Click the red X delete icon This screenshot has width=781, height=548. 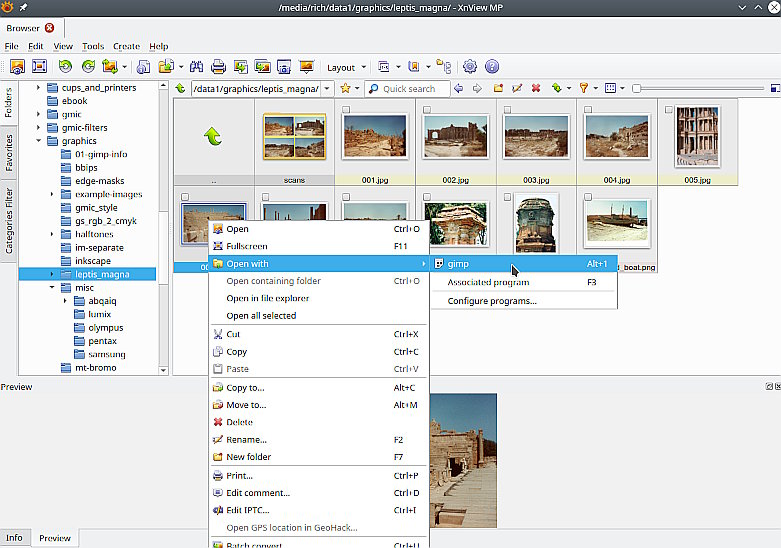[536, 89]
